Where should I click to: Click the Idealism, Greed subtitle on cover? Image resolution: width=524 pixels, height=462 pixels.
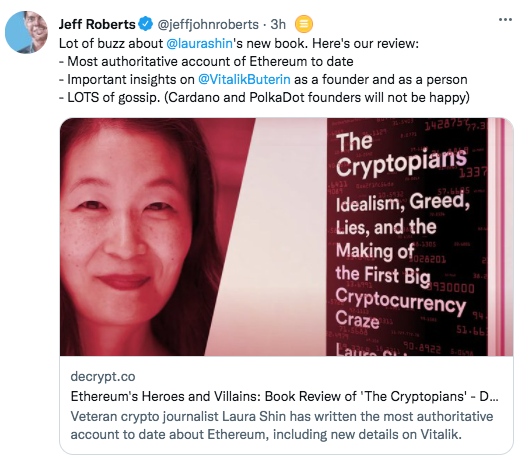(x=403, y=202)
